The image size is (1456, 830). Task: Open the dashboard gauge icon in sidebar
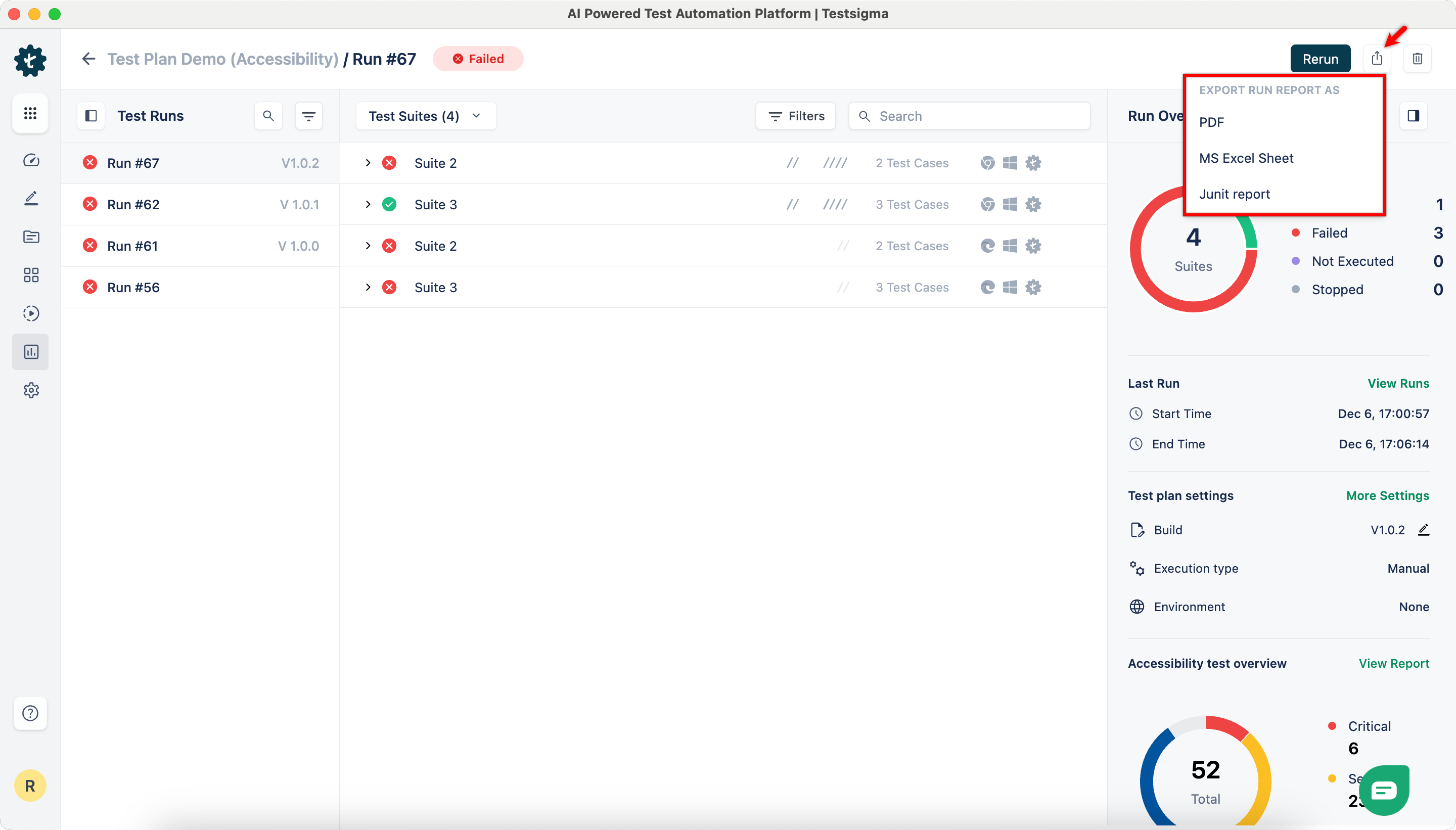point(31,160)
